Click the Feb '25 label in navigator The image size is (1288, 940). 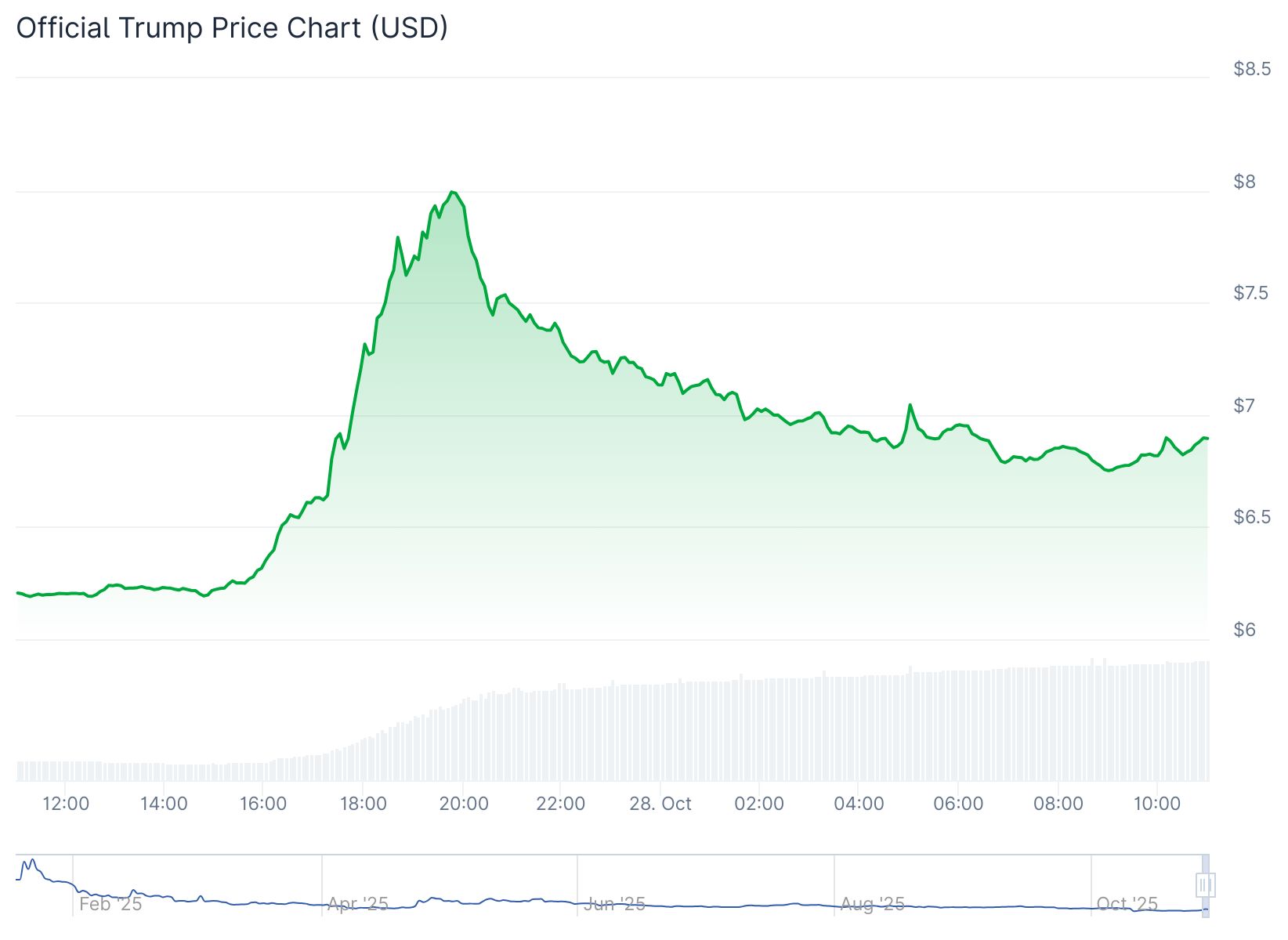click(110, 904)
